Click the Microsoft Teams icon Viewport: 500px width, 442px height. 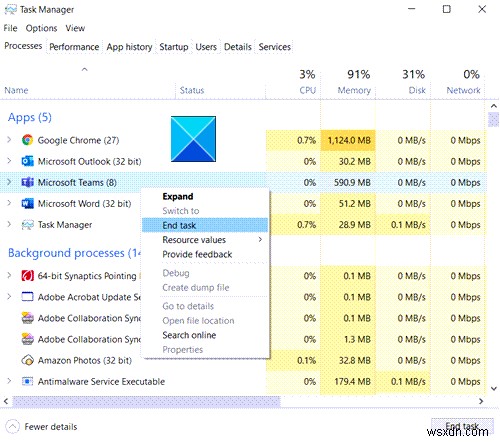[27, 182]
